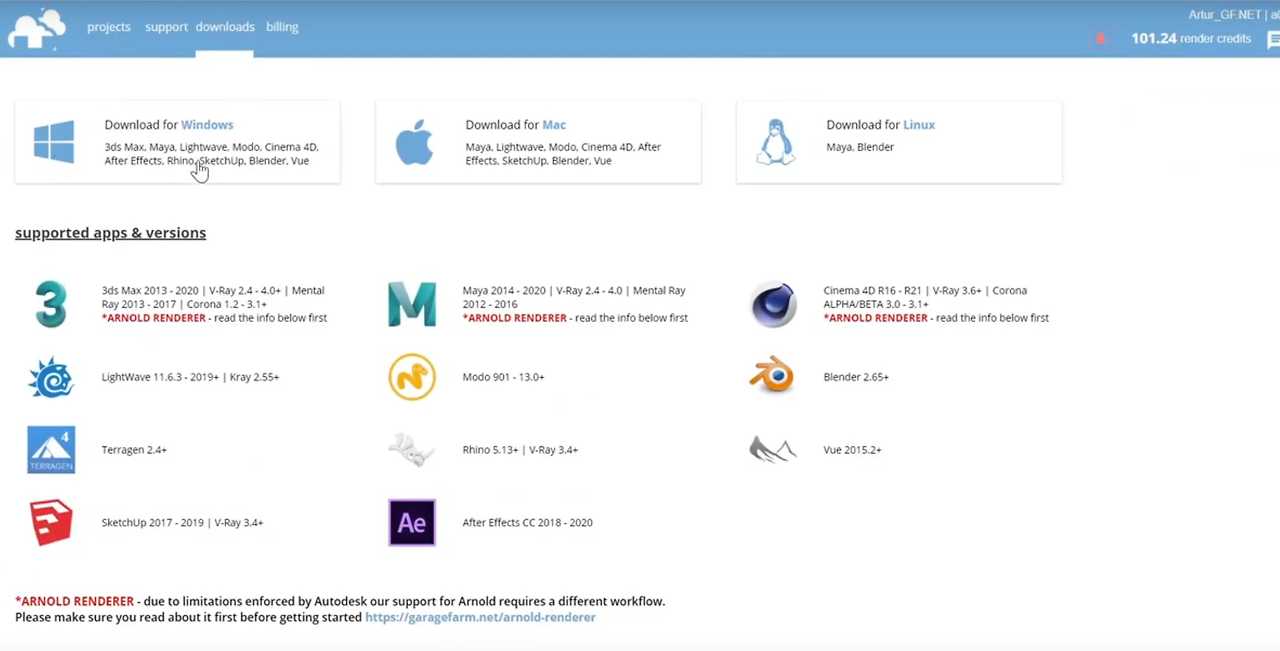Image resolution: width=1280 pixels, height=651 pixels.
Task: Click the Rhino icon
Action: tap(411, 450)
